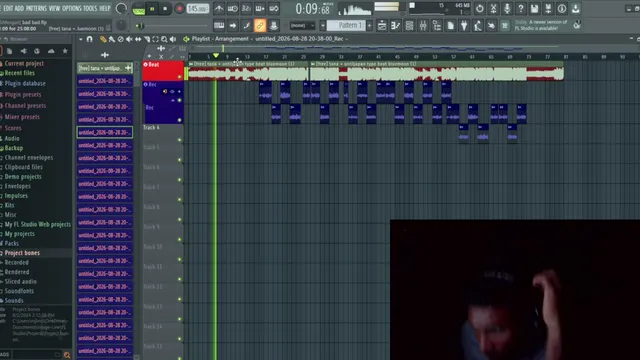Click the project info document icon
The height and width of the screenshot is (360, 640).
pos(451,26)
